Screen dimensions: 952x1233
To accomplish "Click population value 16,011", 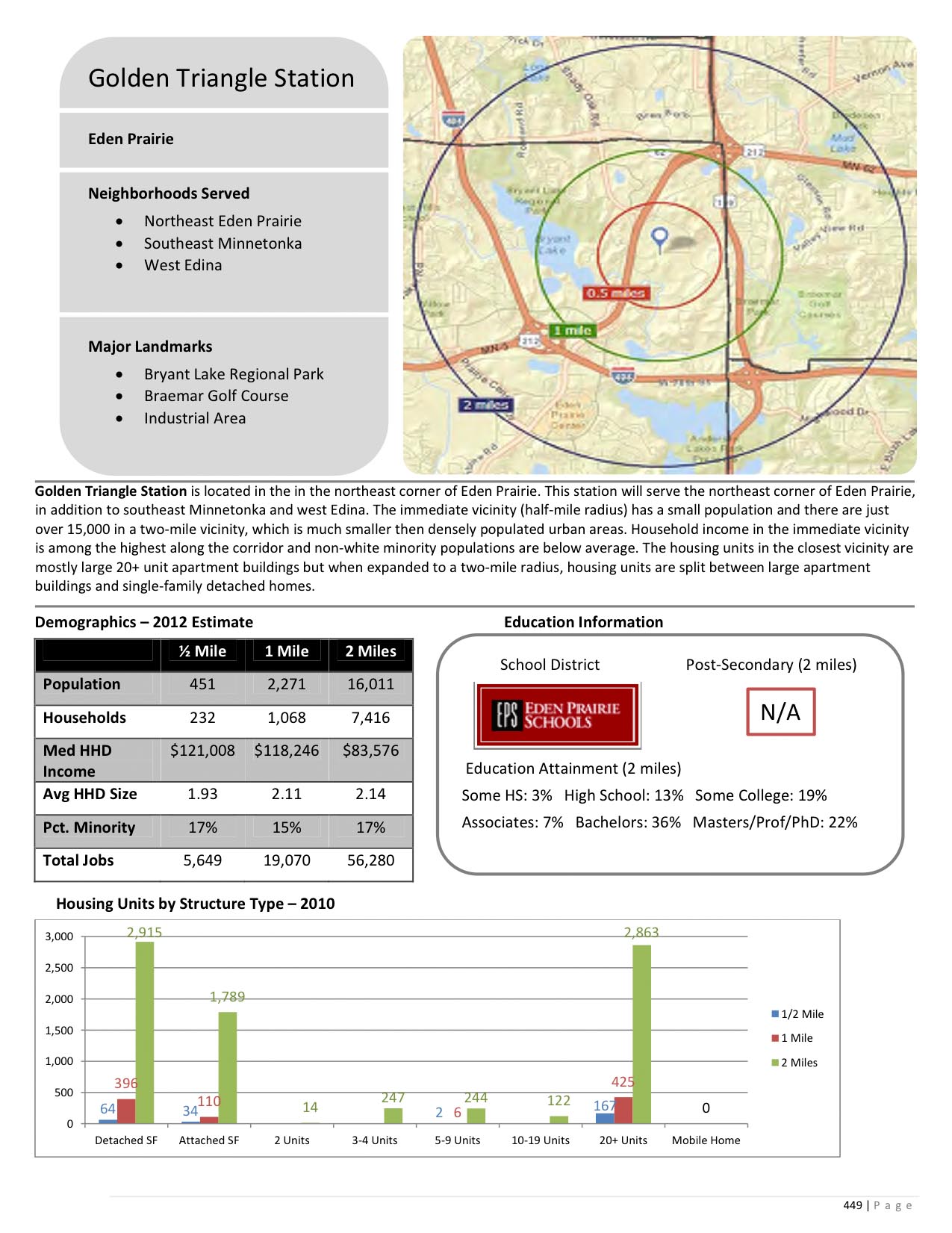I will [x=370, y=684].
